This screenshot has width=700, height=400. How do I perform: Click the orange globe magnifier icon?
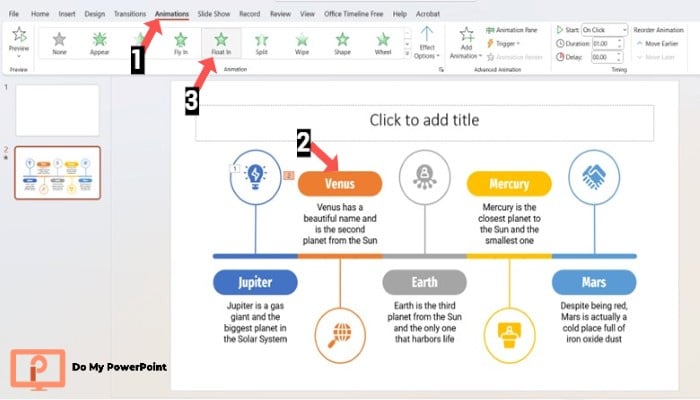tap(340, 335)
